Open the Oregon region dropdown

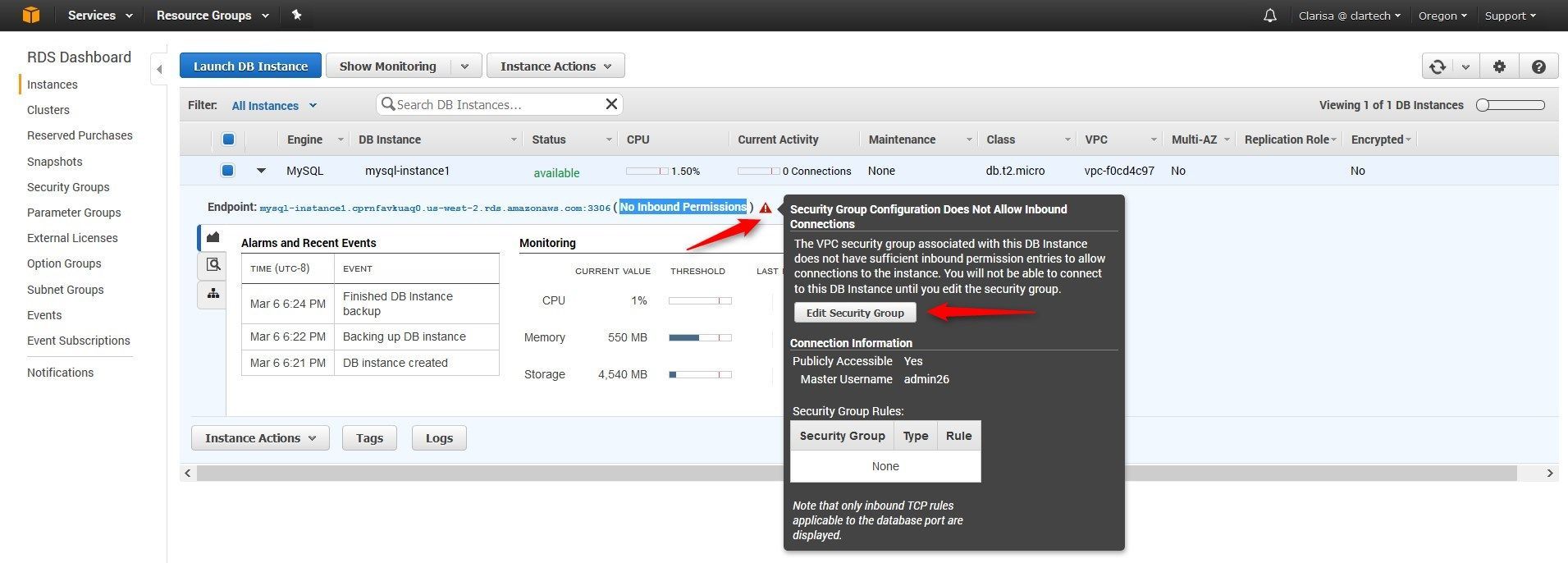(x=1442, y=16)
